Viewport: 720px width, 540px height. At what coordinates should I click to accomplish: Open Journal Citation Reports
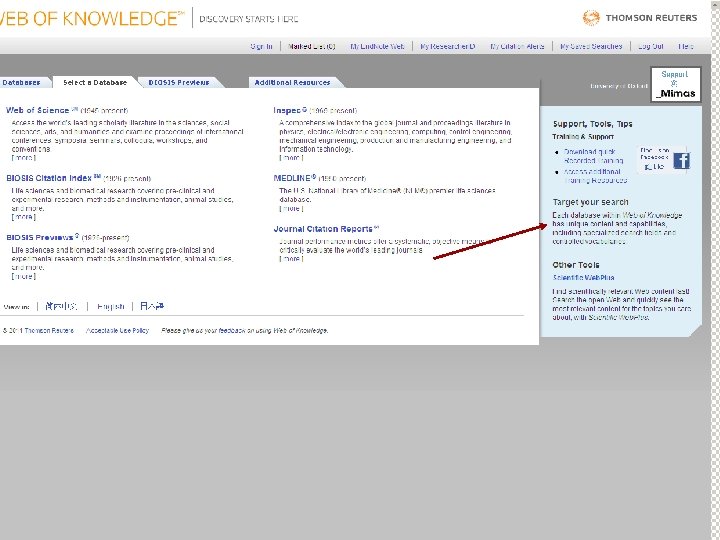(323, 229)
